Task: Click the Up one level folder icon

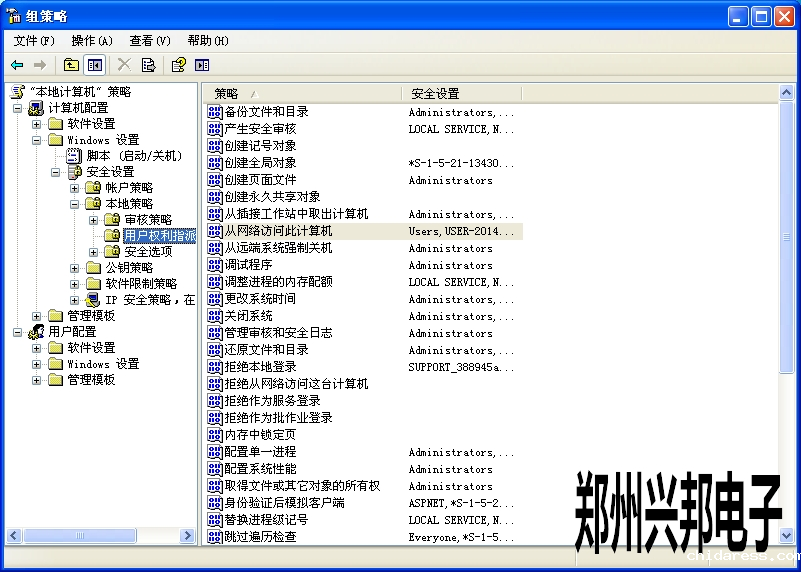Action: tap(71, 65)
